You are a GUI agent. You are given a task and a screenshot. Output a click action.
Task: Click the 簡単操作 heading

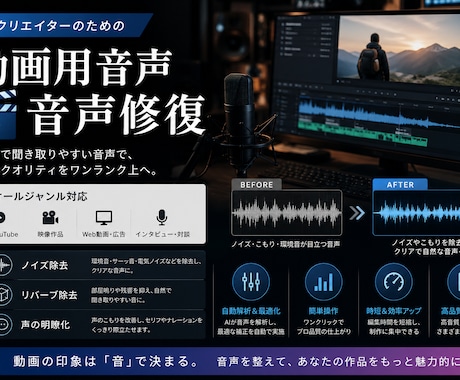[323, 311]
